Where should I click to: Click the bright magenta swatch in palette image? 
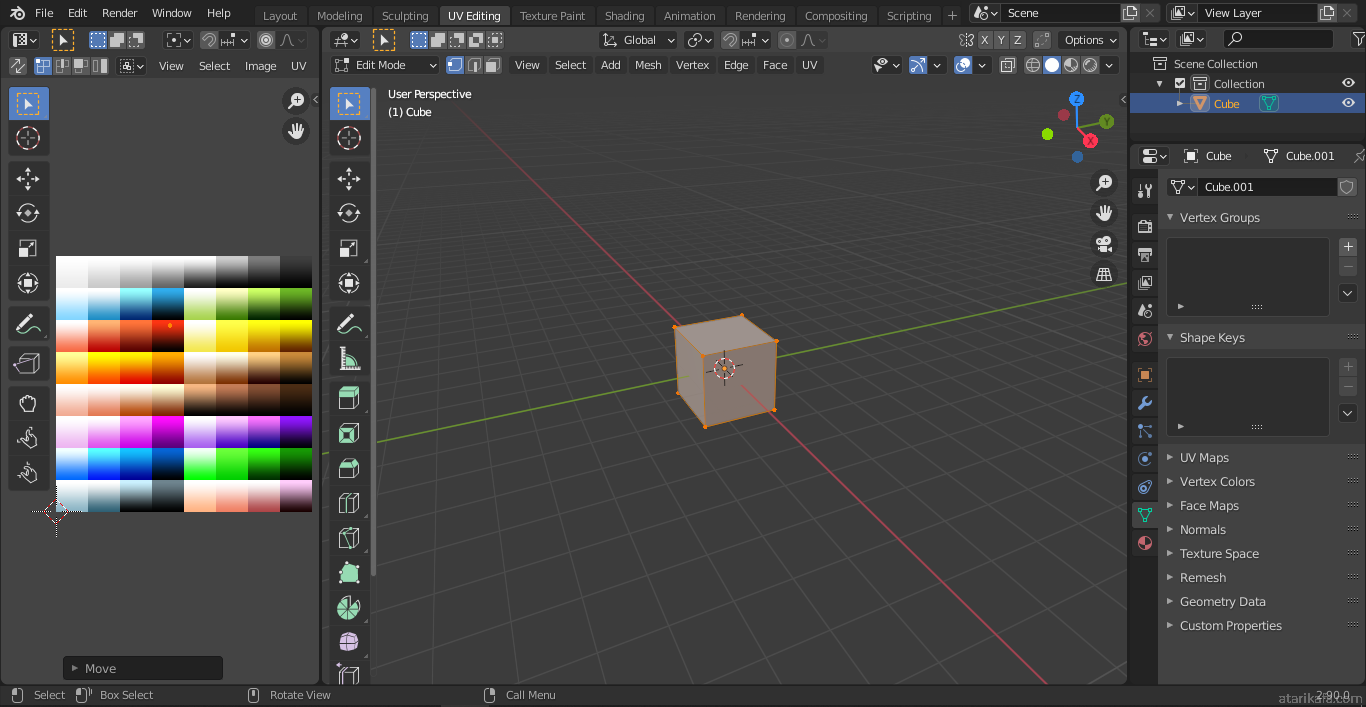168,432
